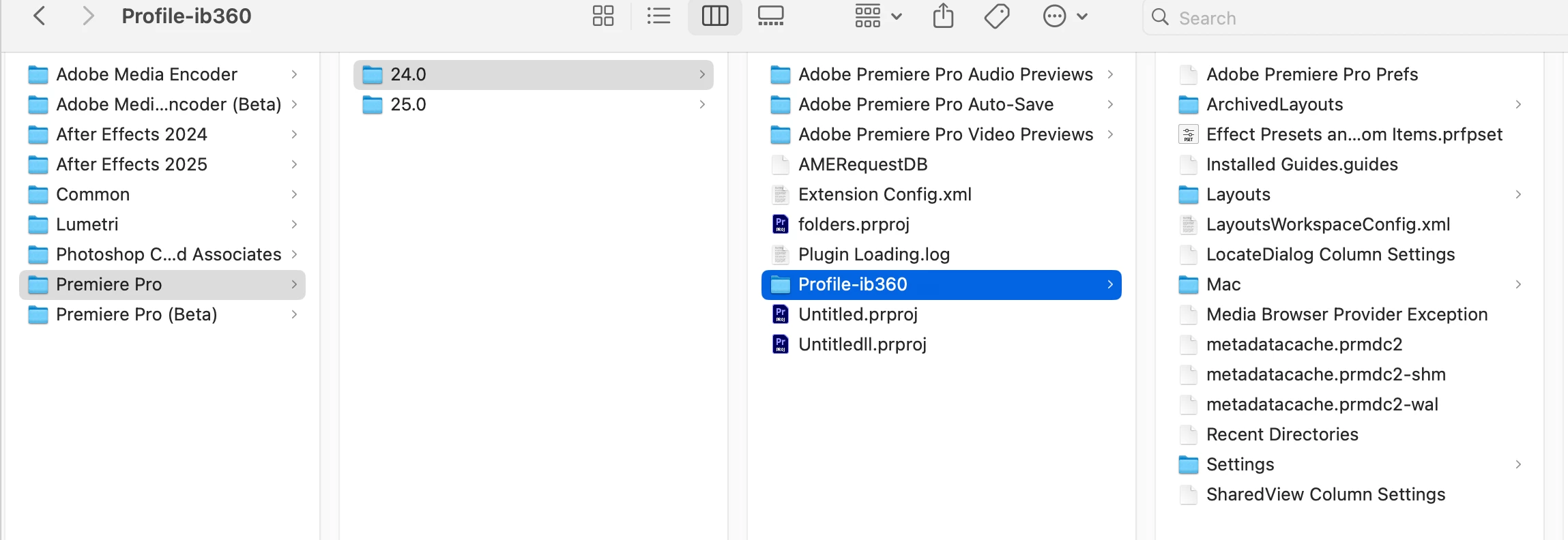Select the Recent Directories file
The height and width of the screenshot is (540, 1568).
click(x=1350, y=434)
